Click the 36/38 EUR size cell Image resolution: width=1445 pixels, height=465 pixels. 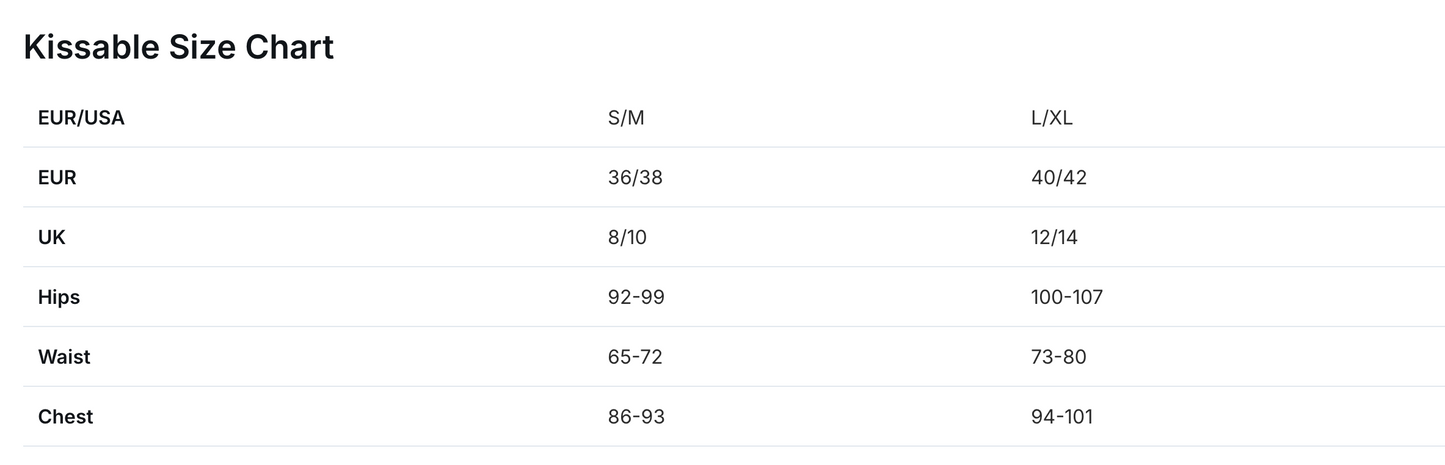coord(635,178)
